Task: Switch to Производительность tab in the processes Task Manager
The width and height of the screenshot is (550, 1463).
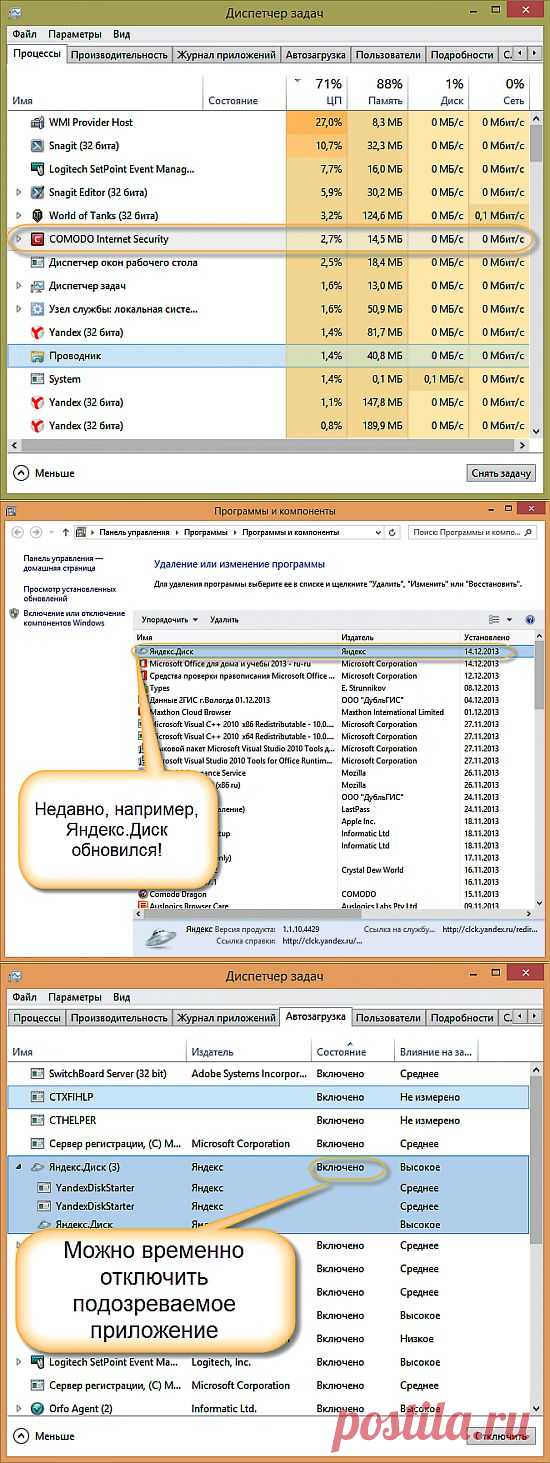Action: [119, 55]
